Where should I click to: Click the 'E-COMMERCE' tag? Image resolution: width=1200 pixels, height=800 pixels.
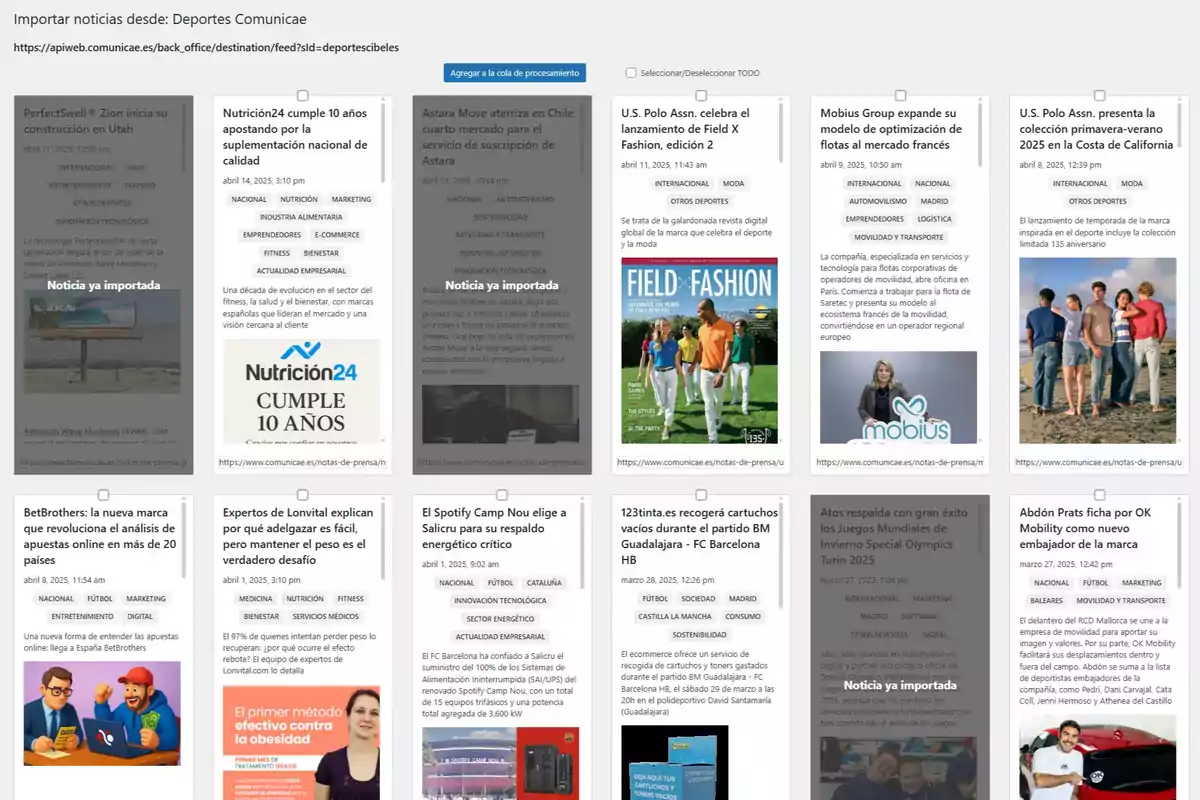(x=336, y=235)
